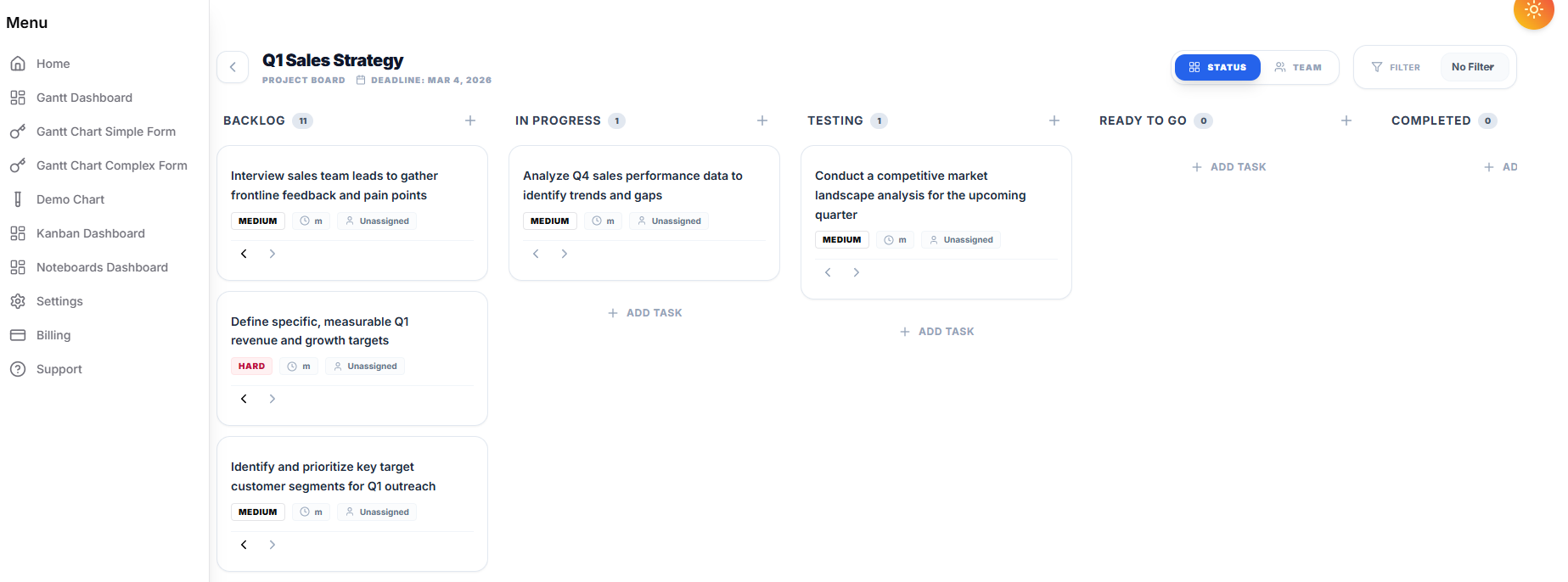
Task: Open the Gantt Dashboard from the sidebar
Action: (x=83, y=98)
